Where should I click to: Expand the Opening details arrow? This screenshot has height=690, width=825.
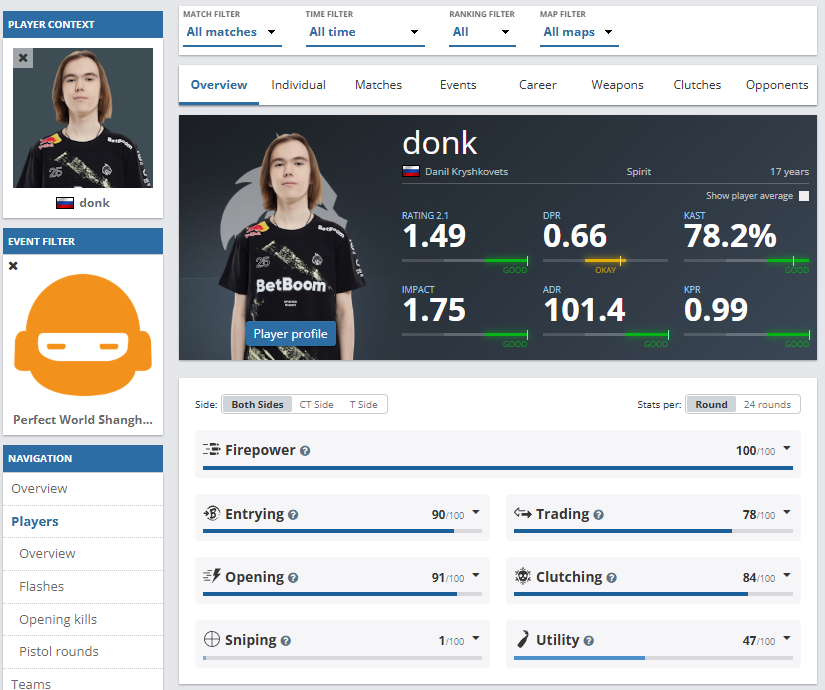click(476, 575)
